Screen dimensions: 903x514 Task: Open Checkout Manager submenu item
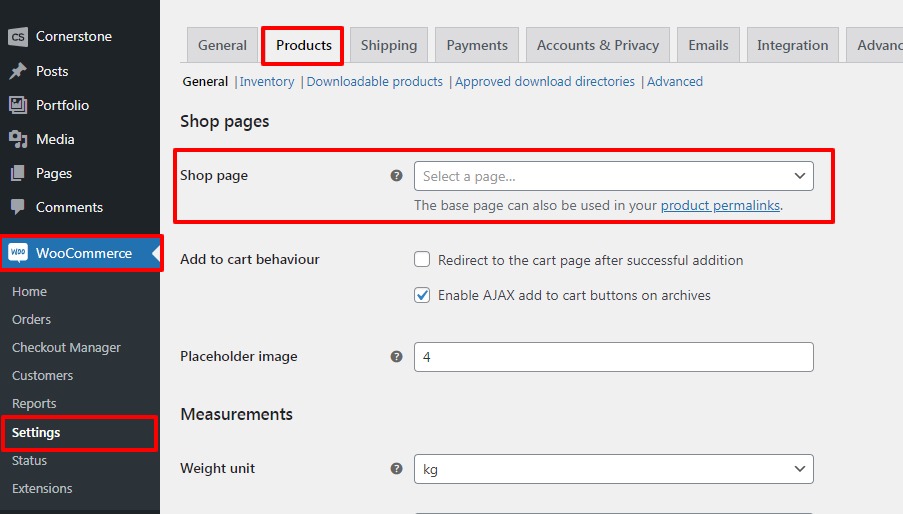coord(66,348)
